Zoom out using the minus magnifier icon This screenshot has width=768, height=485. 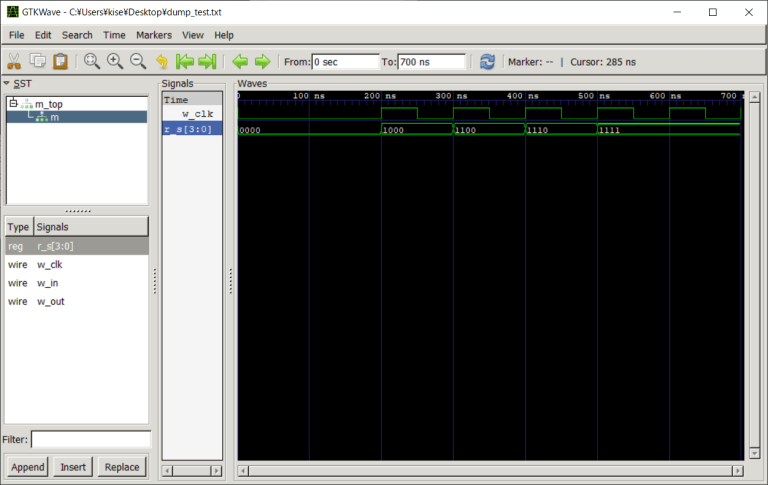coord(138,61)
